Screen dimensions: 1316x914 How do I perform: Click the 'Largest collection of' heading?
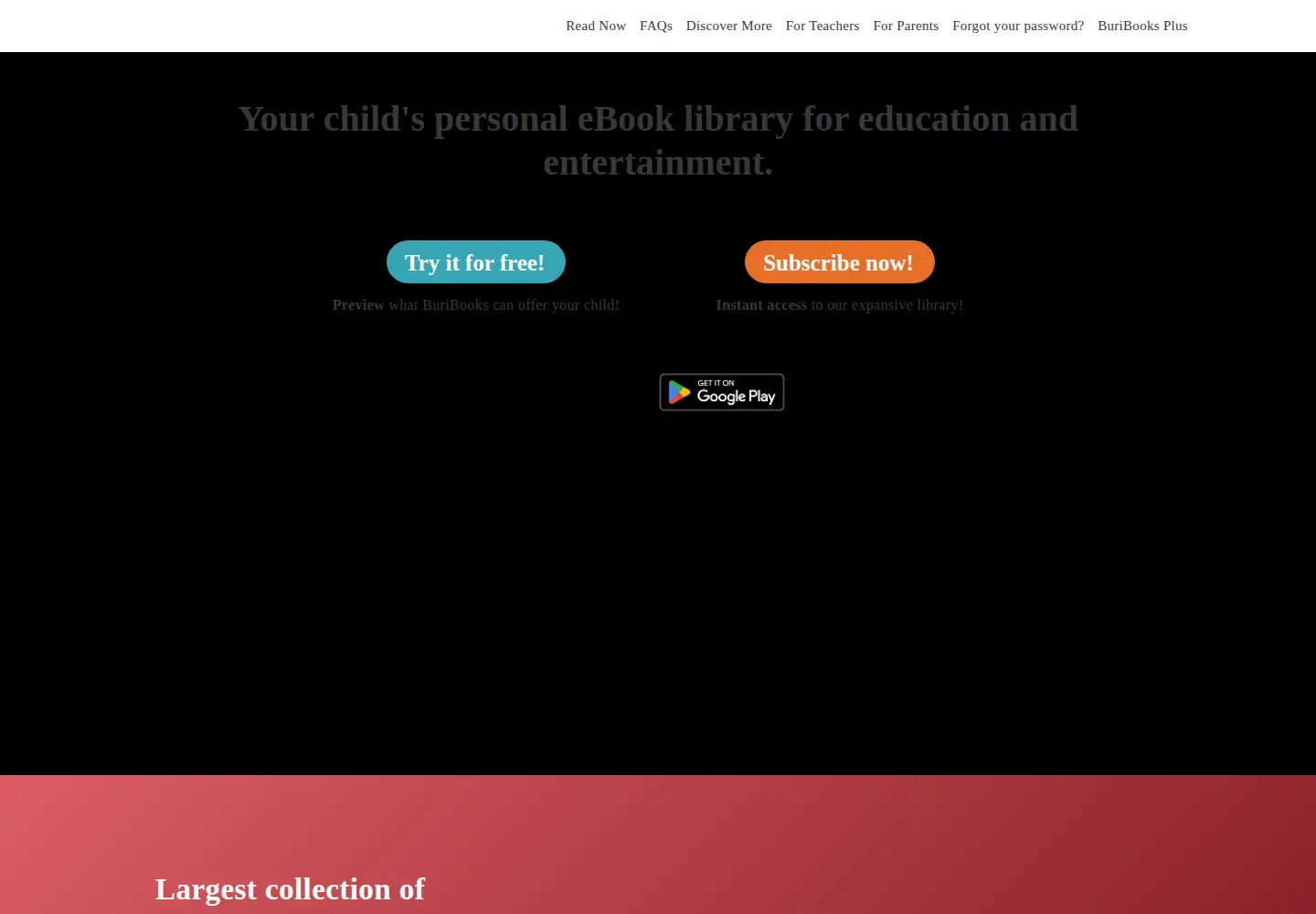pyautogui.click(x=290, y=889)
